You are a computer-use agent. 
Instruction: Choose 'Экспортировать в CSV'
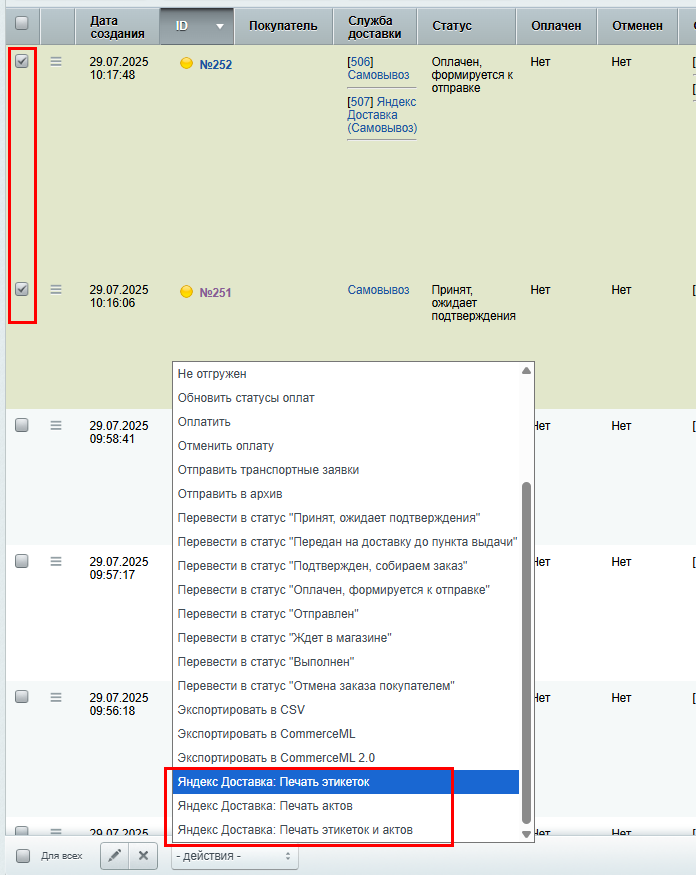tap(345, 710)
